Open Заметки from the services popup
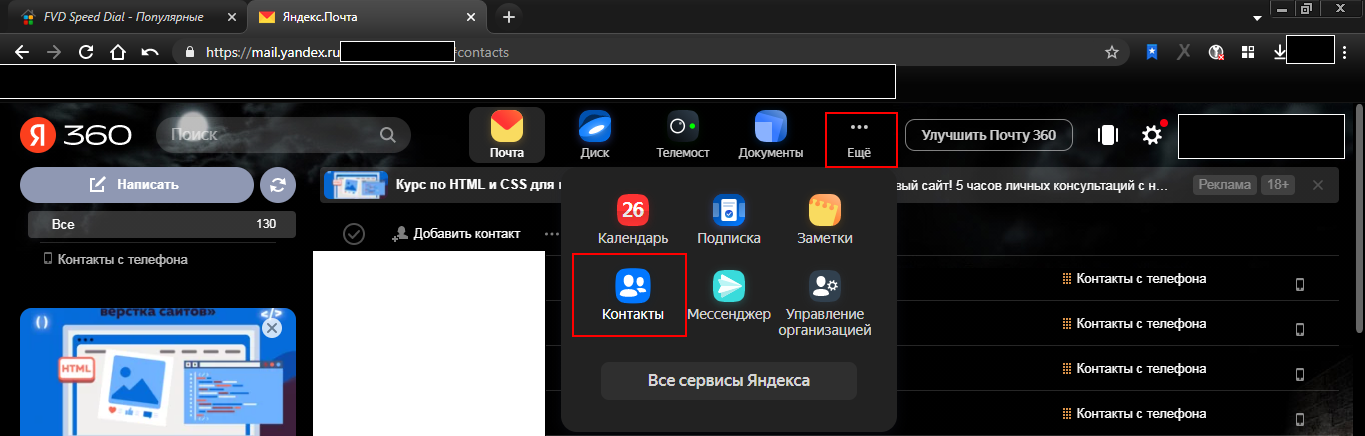This screenshot has height=436, width=1365. click(825, 220)
